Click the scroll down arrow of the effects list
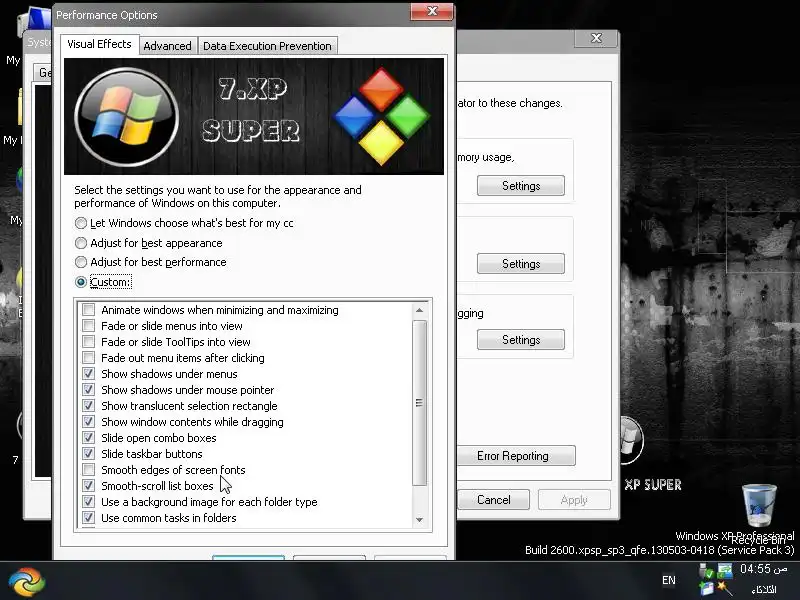 click(419, 519)
